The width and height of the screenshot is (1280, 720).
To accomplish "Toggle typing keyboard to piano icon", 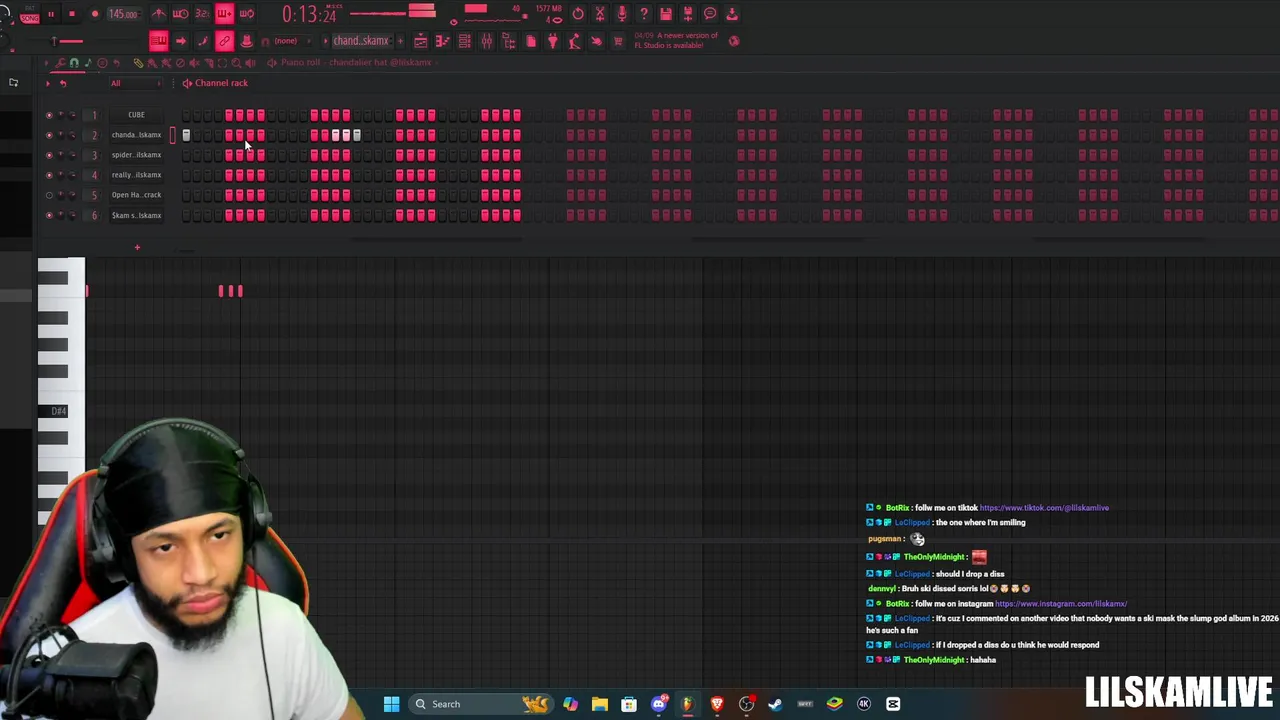I will click(158, 41).
